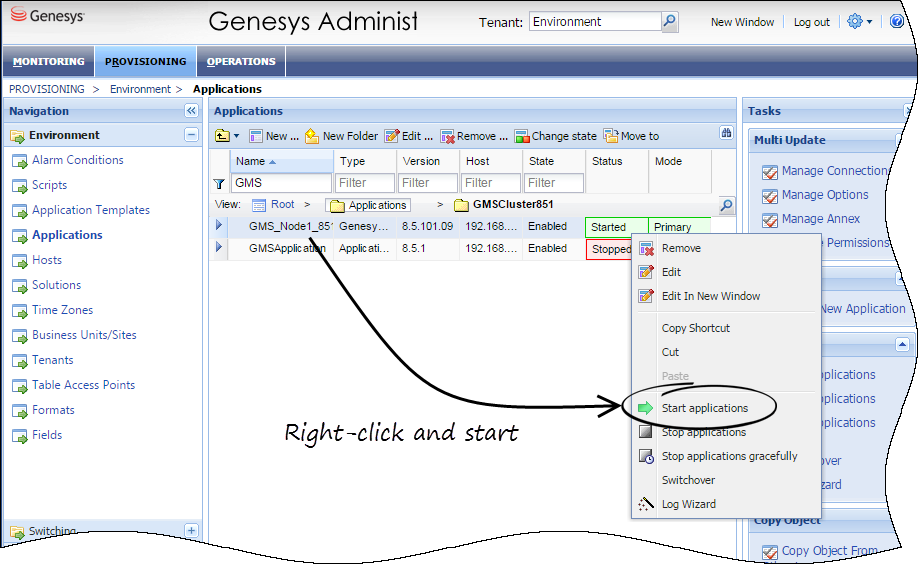Open help via the question mark icon
Image resolution: width=919 pixels, height=565 pixels.
(897, 22)
